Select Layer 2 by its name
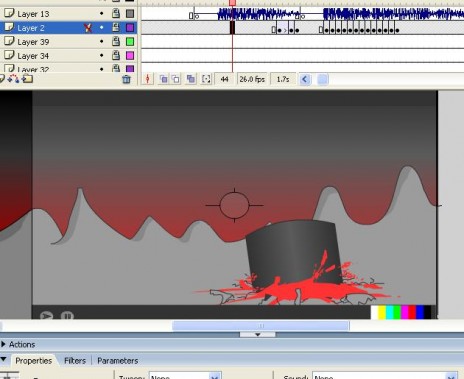Image resolution: width=464 pixels, height=379 pixels. (31, 28)
